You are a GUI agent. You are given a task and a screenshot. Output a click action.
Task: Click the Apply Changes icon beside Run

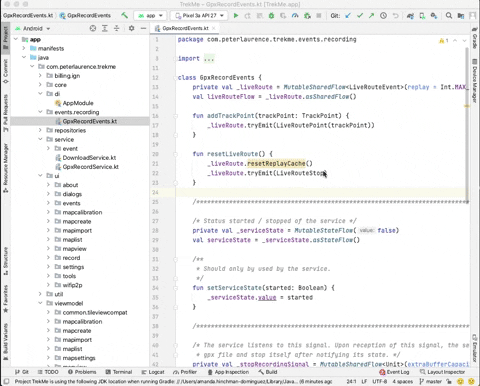[x=247, y=16]
